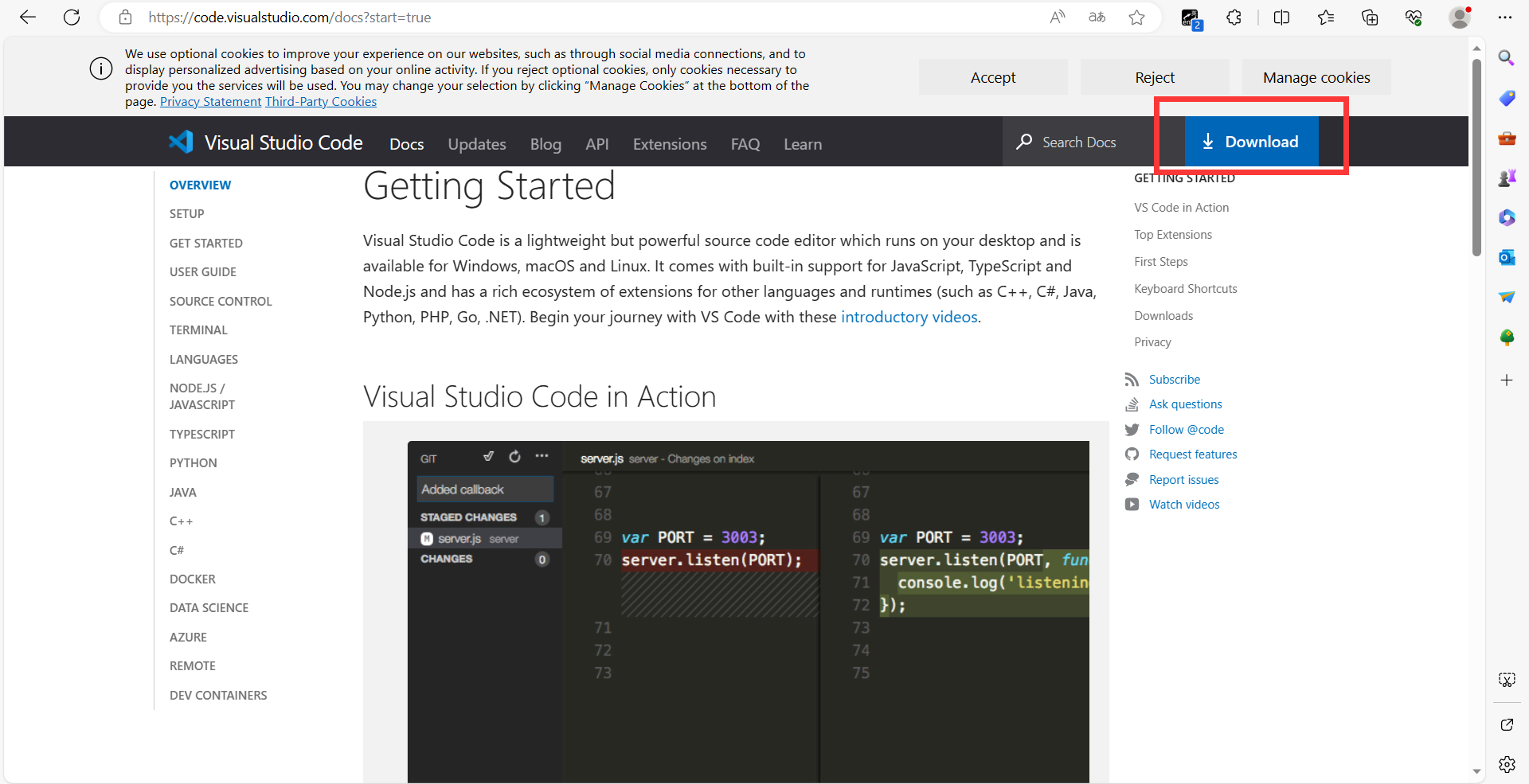Click the YouTube icon beside Watch videos
The image size is (1529, 784).
coord(1132,504)
